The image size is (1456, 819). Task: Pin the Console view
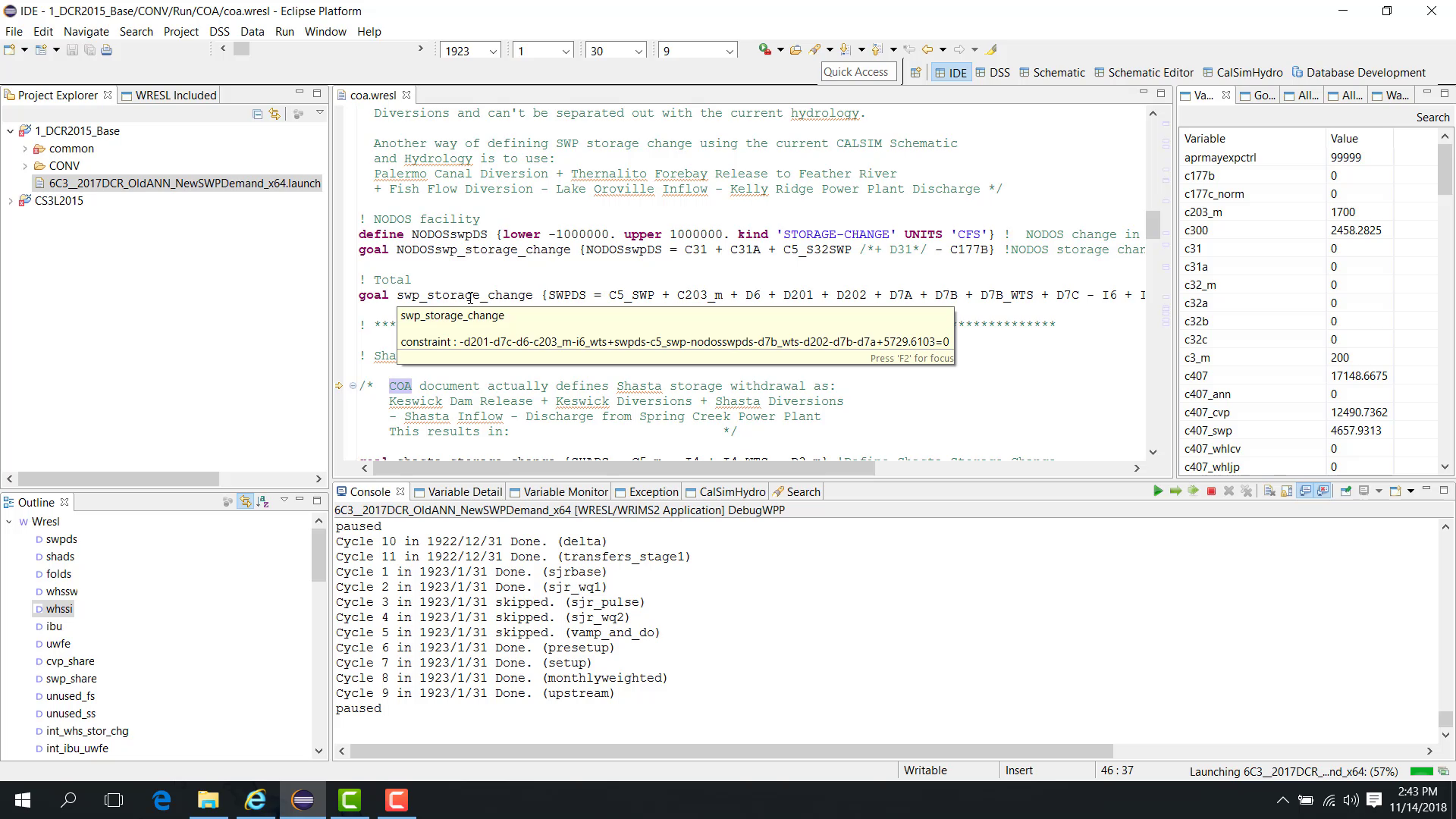[x=1345, y=491]
